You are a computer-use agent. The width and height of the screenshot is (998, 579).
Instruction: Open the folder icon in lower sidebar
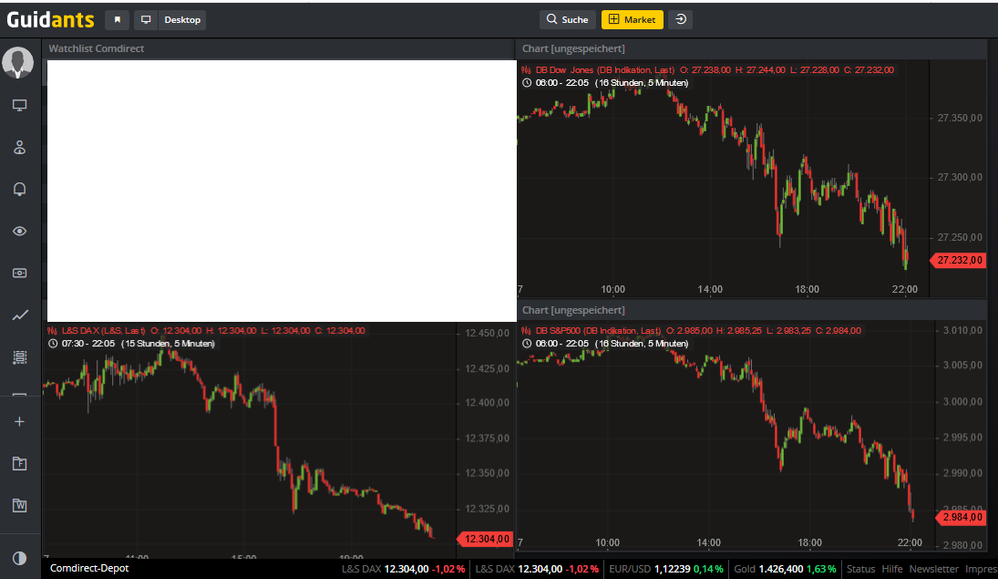(19, 465)
